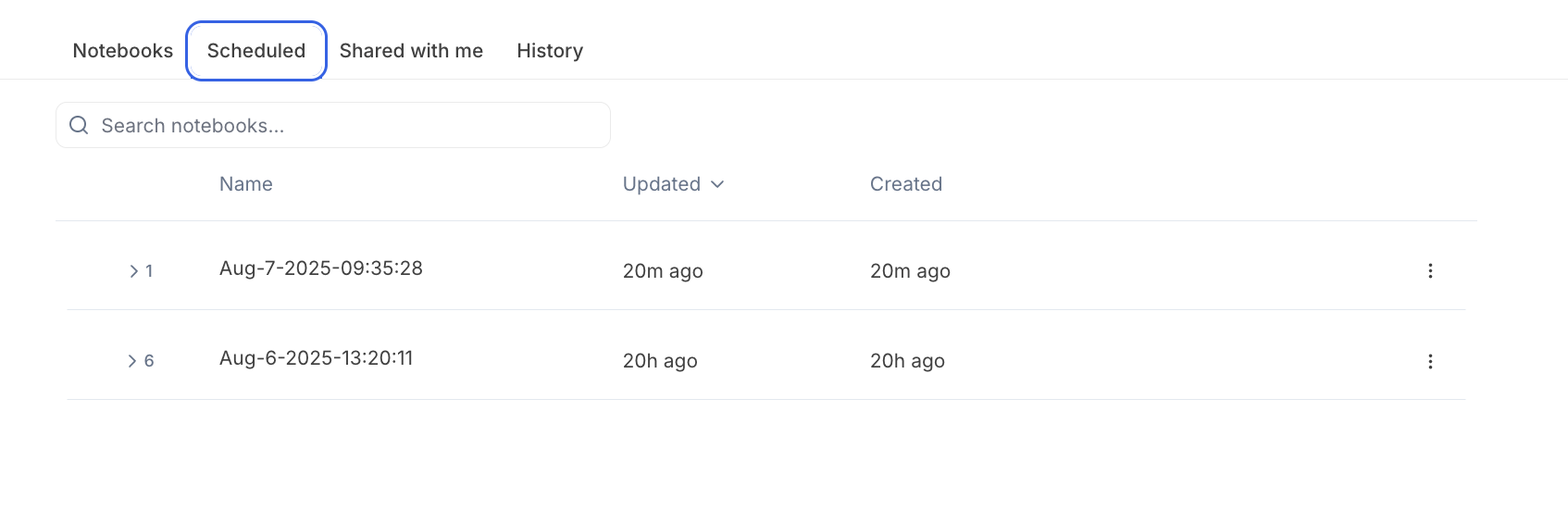
Task: Switch to Shared with me tab
Action: (x=411, y=51)
